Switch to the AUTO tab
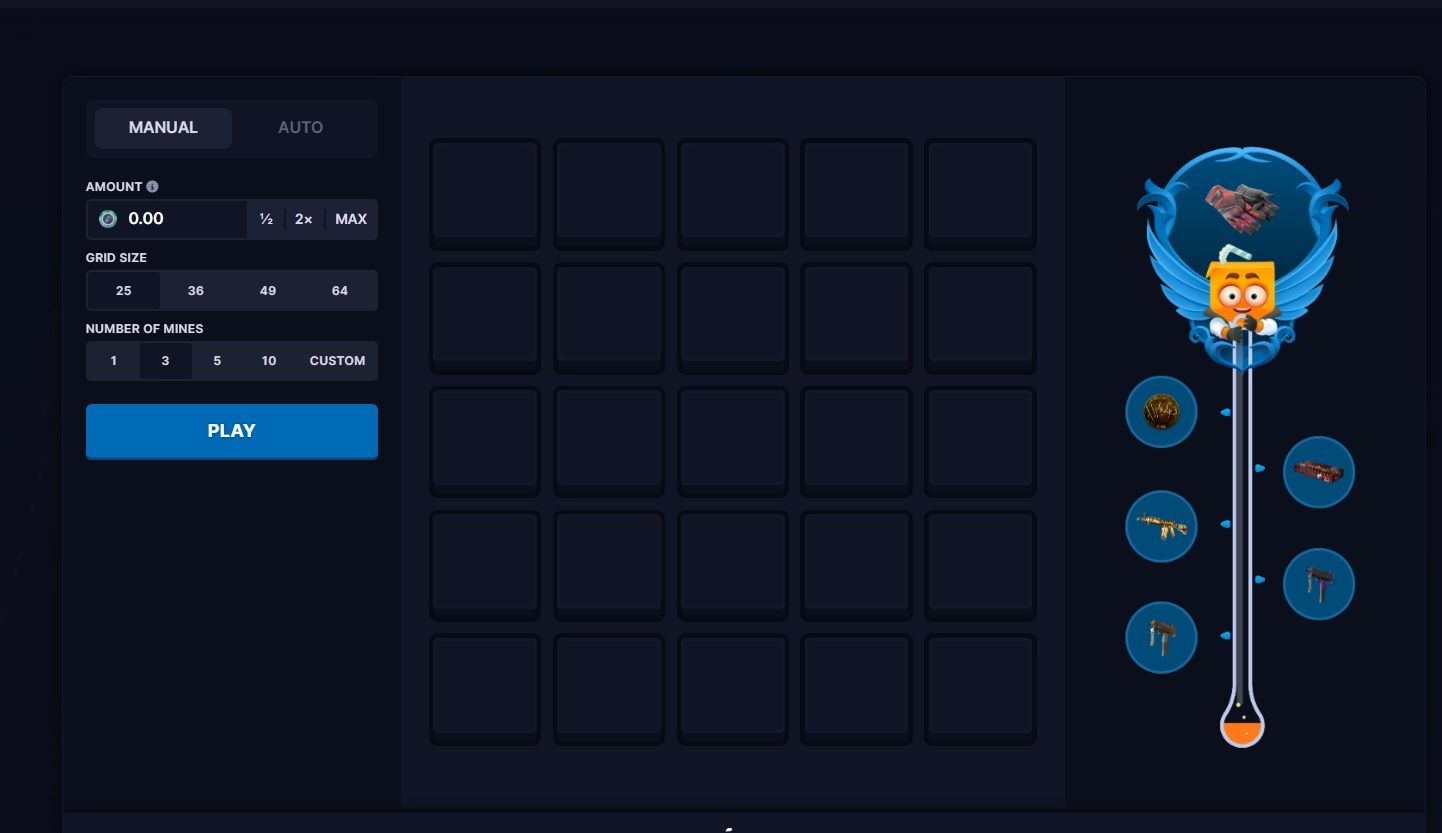The width and height of the screenshot is (1442, 833). pos(300,128)
